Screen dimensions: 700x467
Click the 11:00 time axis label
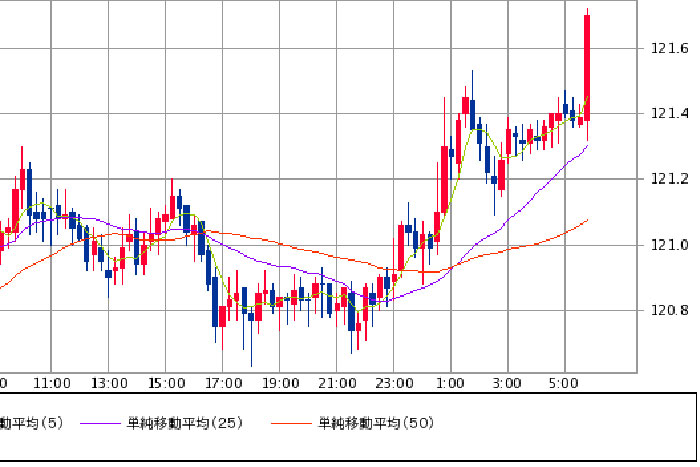51,383
